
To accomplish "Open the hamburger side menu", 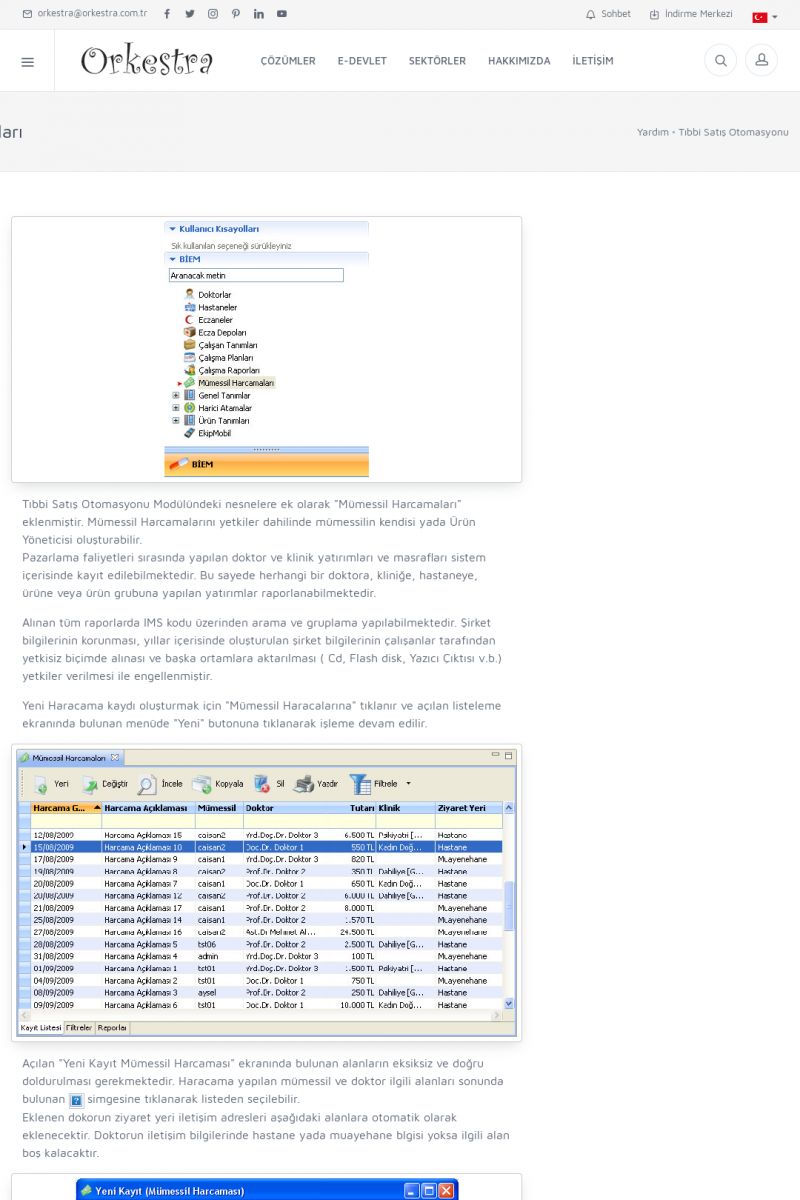I will (x=27, y=61).
